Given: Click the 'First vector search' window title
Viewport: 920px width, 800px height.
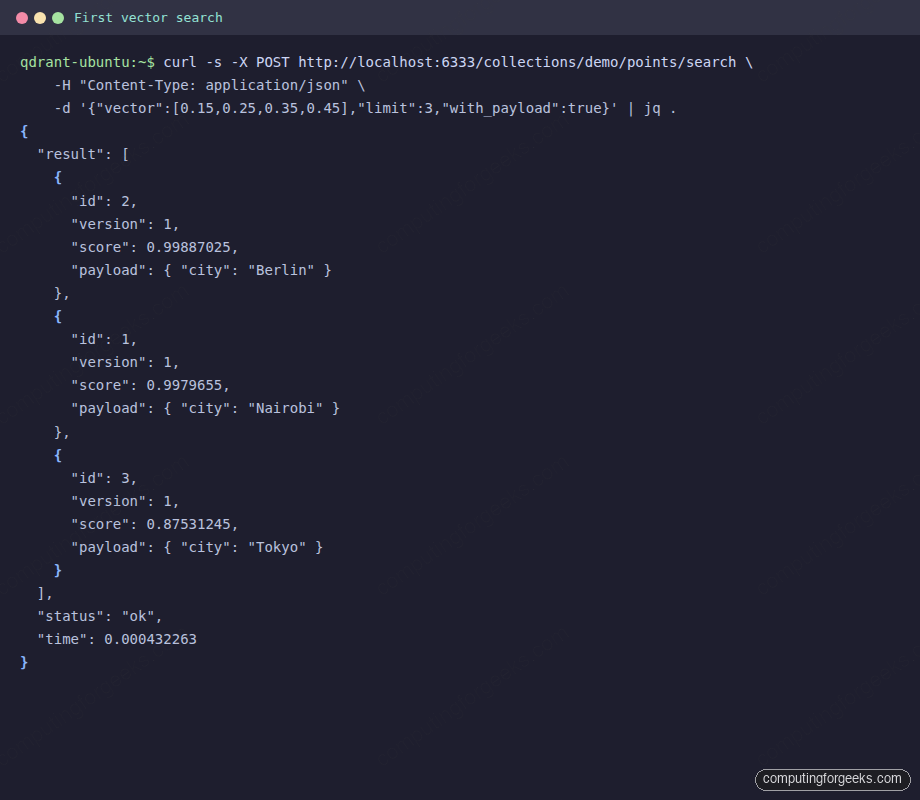Looking at the screenshot, I should coord(148,18).
